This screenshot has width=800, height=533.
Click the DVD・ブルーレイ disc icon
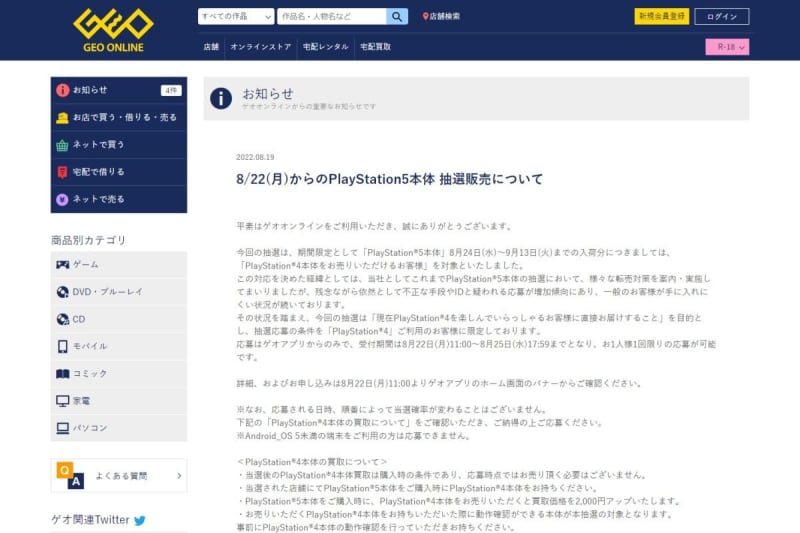(x=62, y=291)
